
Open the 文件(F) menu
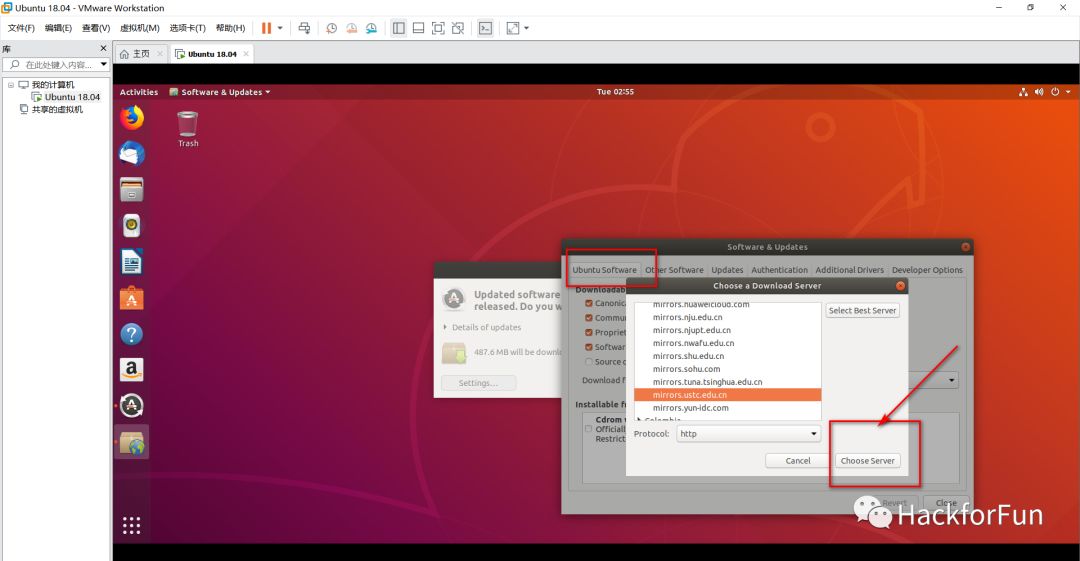(21, 28)
